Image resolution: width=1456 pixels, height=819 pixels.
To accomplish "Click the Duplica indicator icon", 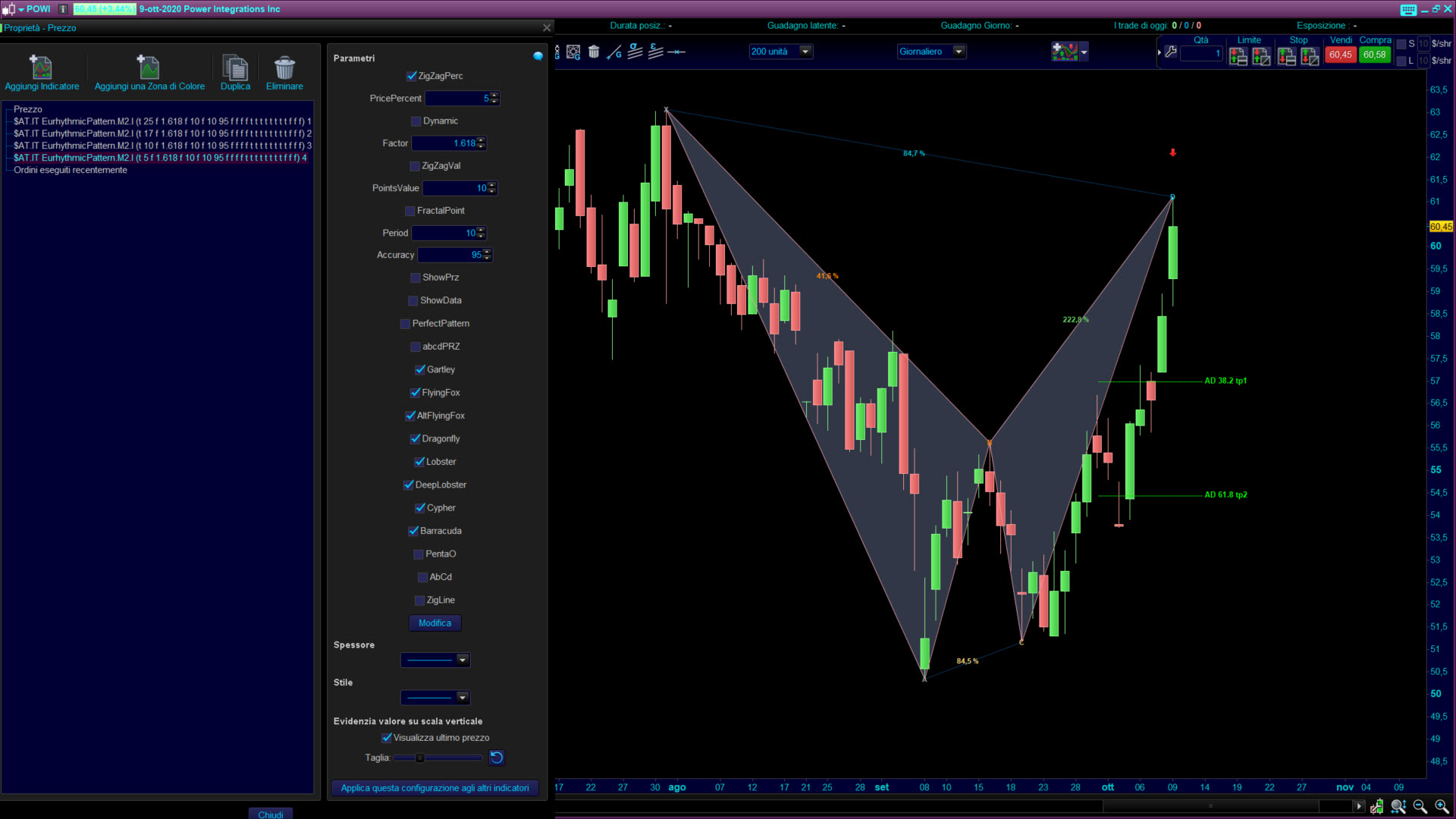I will 235,67.
